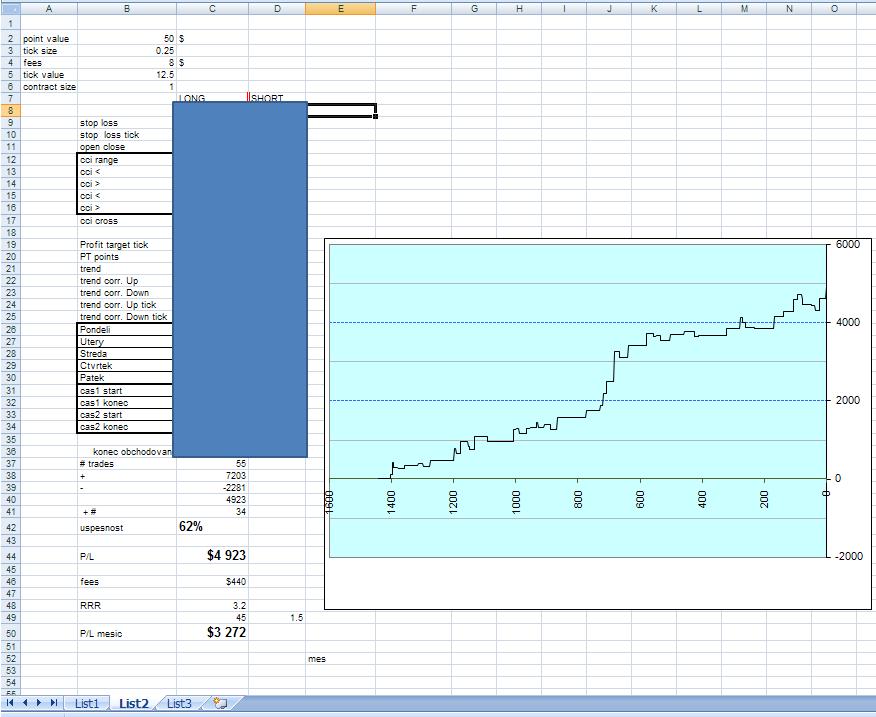Click the 'Ctvrtek' cell
876x717 pixels.
tap(125, 365)
